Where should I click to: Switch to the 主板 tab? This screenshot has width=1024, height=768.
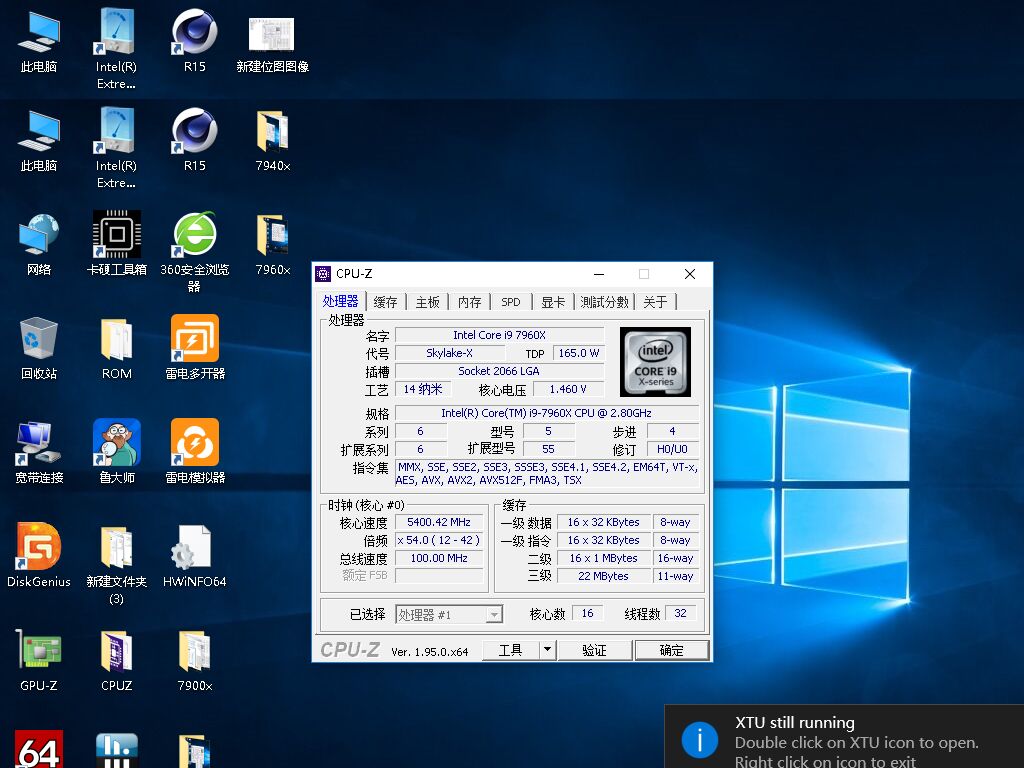[428, 302]
